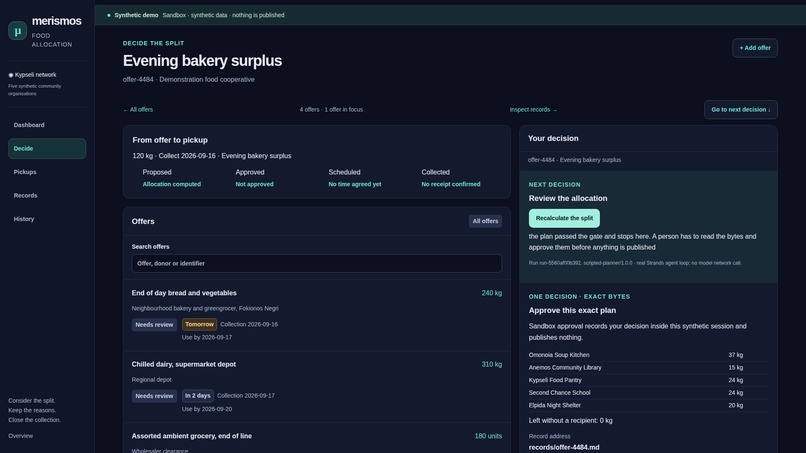Click records/offer-4484.md record address
Image resolution: width=806 pixels, height=453 pixels.
(564, 447)
